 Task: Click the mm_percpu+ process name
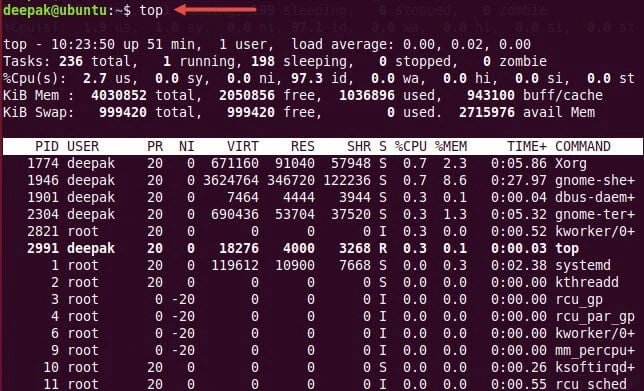click(x=595, y=350)
